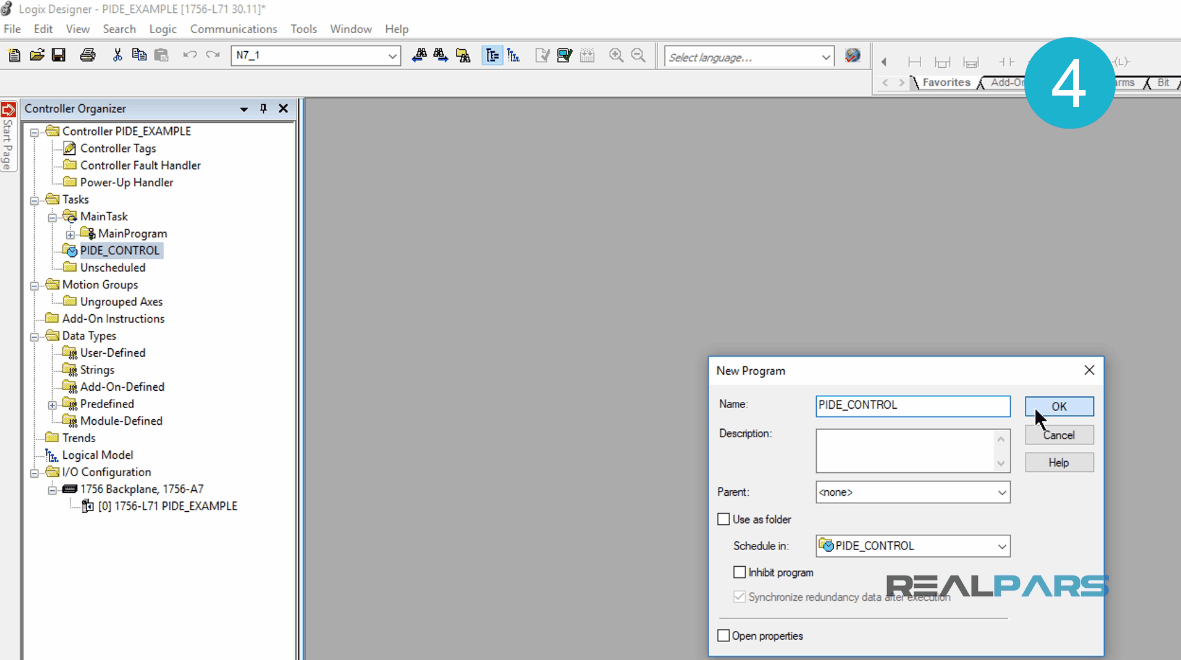The height and width of the screenshot is (660, 1181).
Task: Click the Save floppy disk icon
Action: (x=58, y=55)
